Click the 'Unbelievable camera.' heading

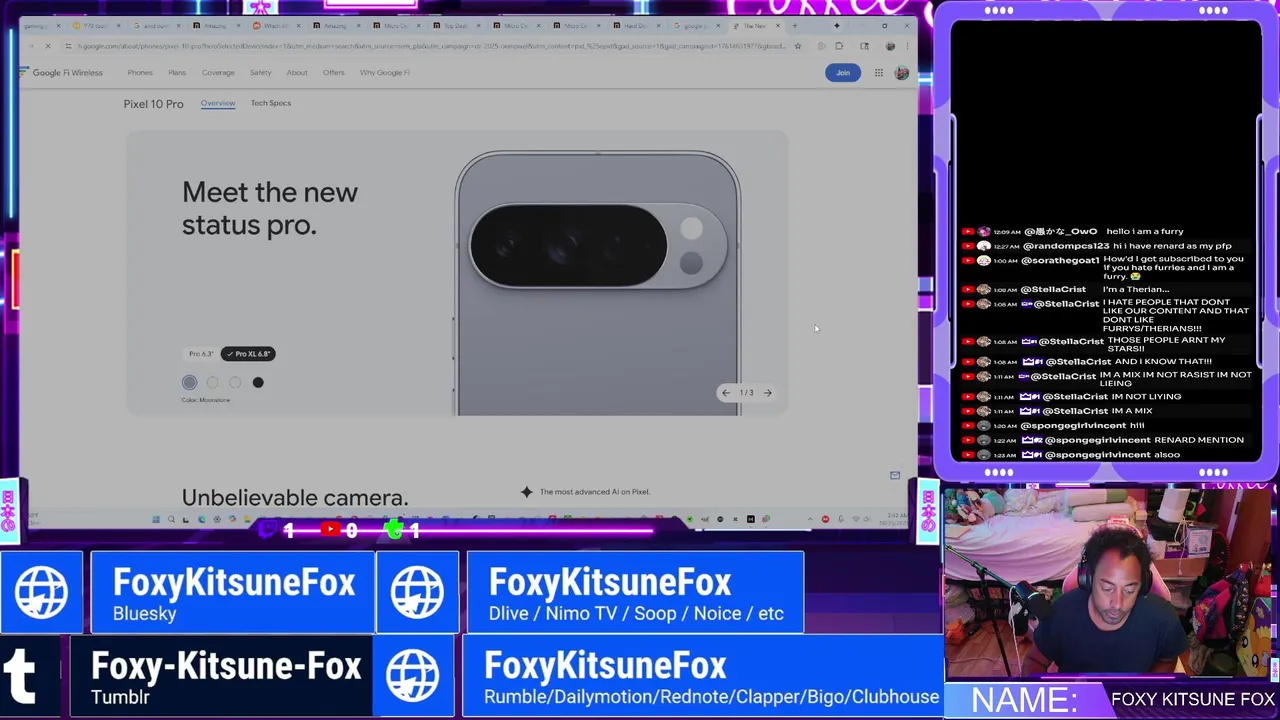tap(295, 497)
